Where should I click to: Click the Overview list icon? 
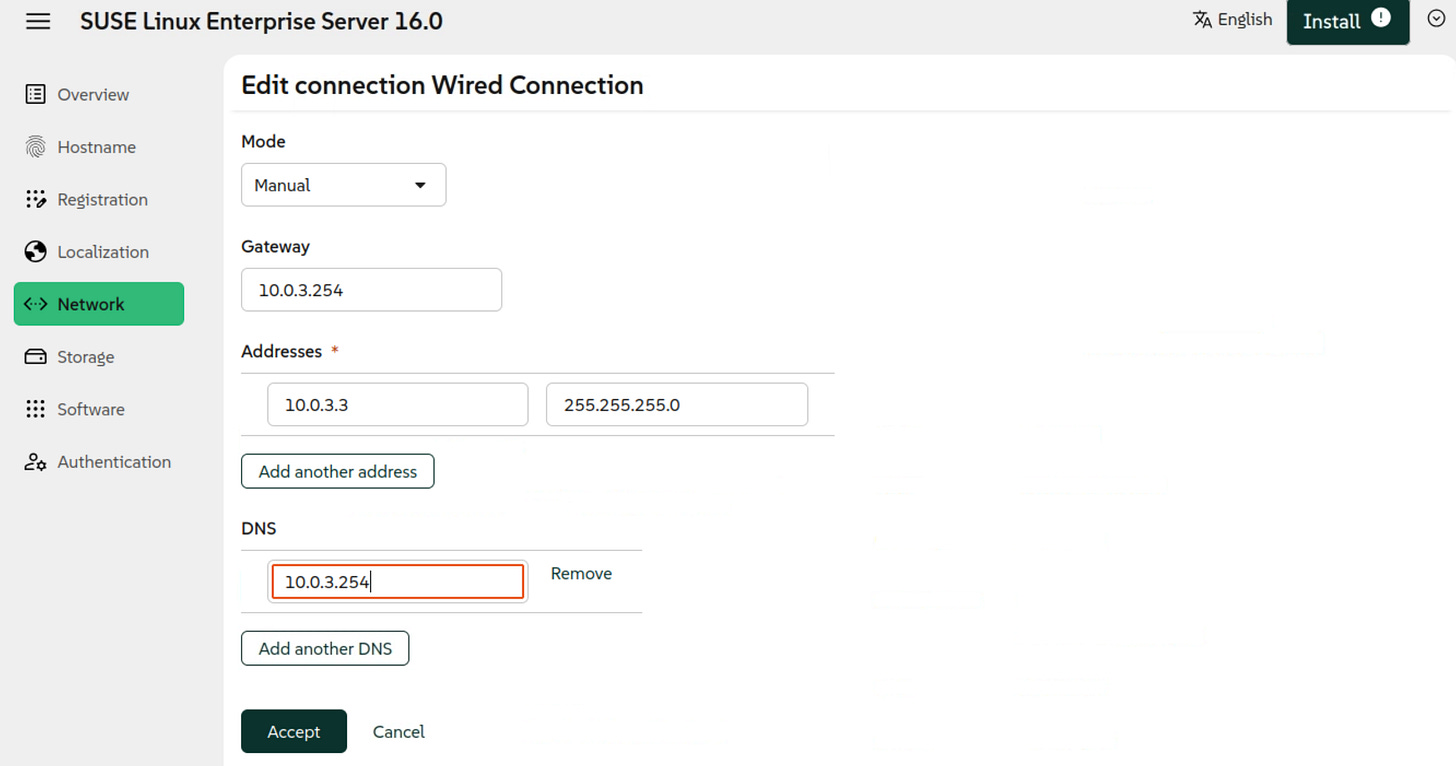[35, 94]
